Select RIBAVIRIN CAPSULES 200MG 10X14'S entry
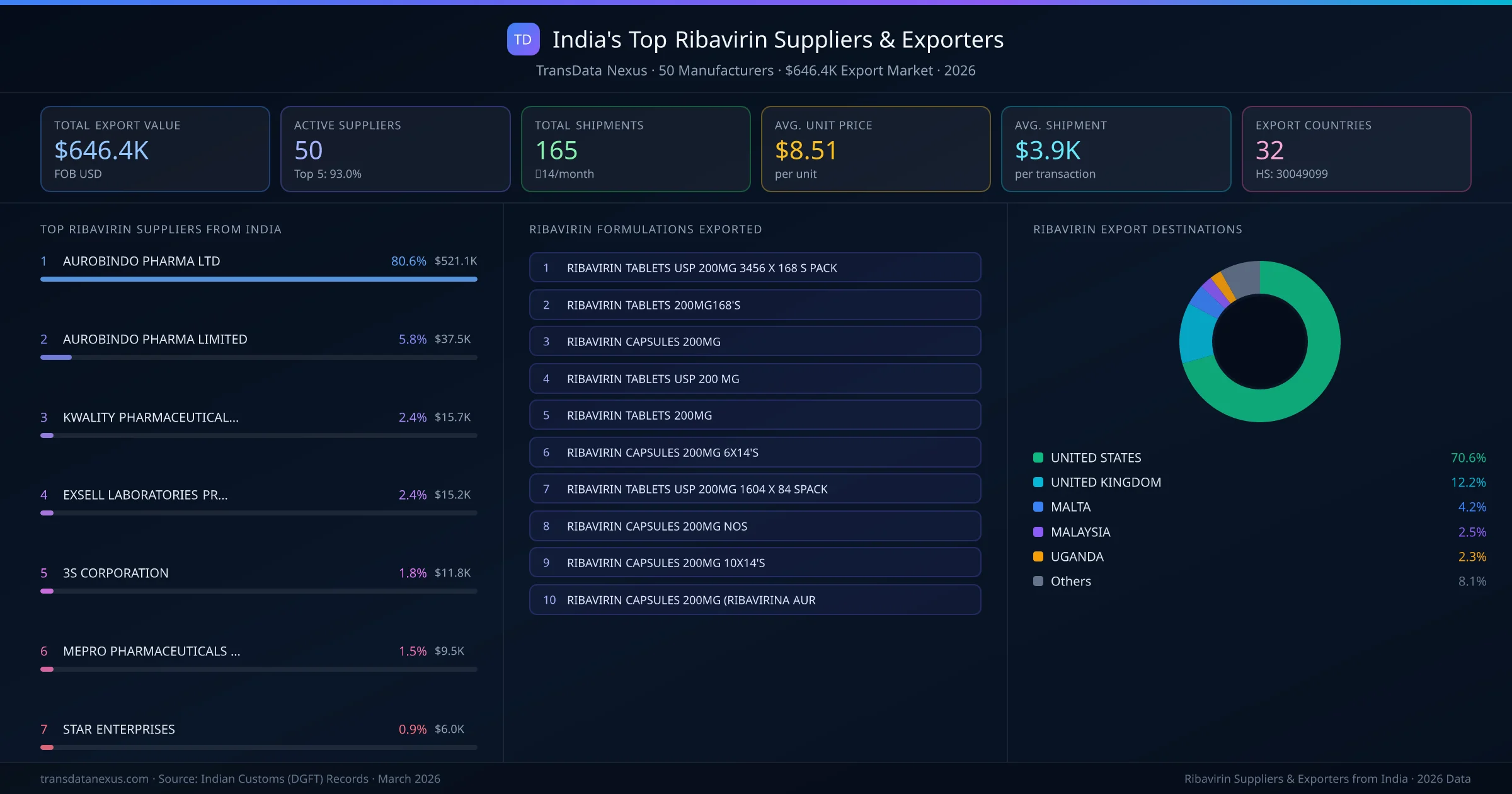 (x=755, y=563)
